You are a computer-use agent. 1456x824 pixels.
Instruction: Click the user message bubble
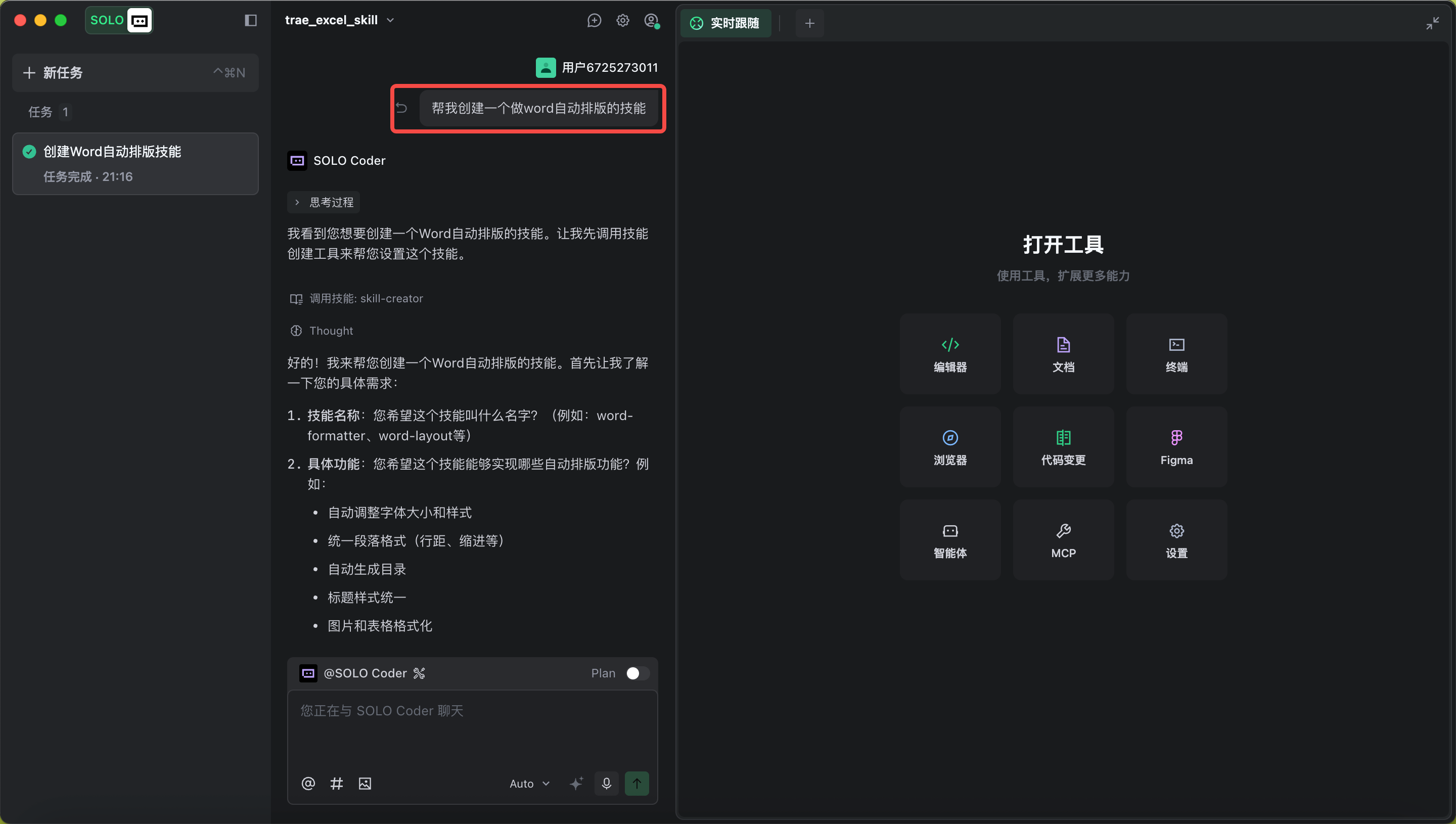tap(538, 108)
